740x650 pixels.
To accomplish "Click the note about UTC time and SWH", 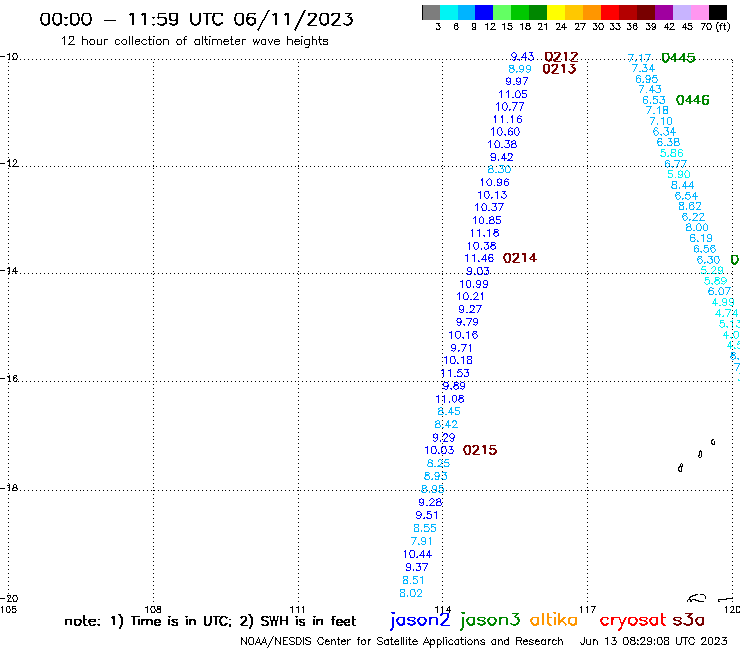I will [x=210, y=621].
